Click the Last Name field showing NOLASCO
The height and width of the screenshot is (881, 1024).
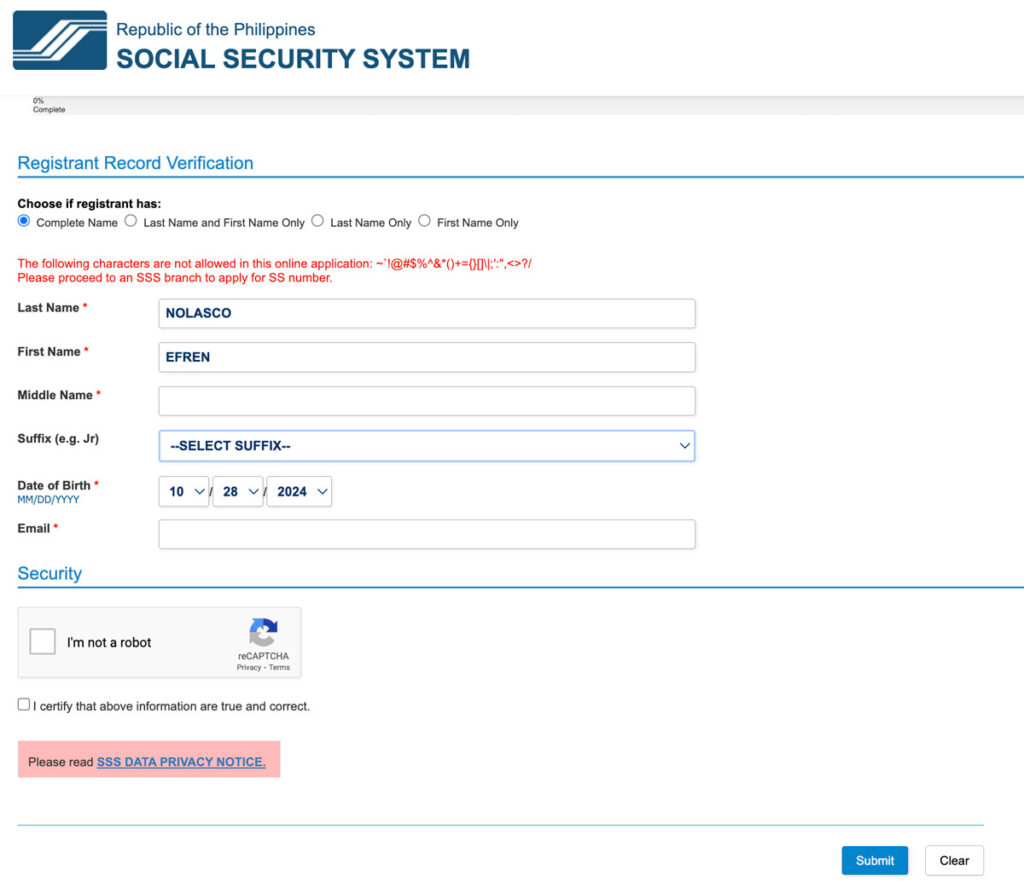point(427,313)
